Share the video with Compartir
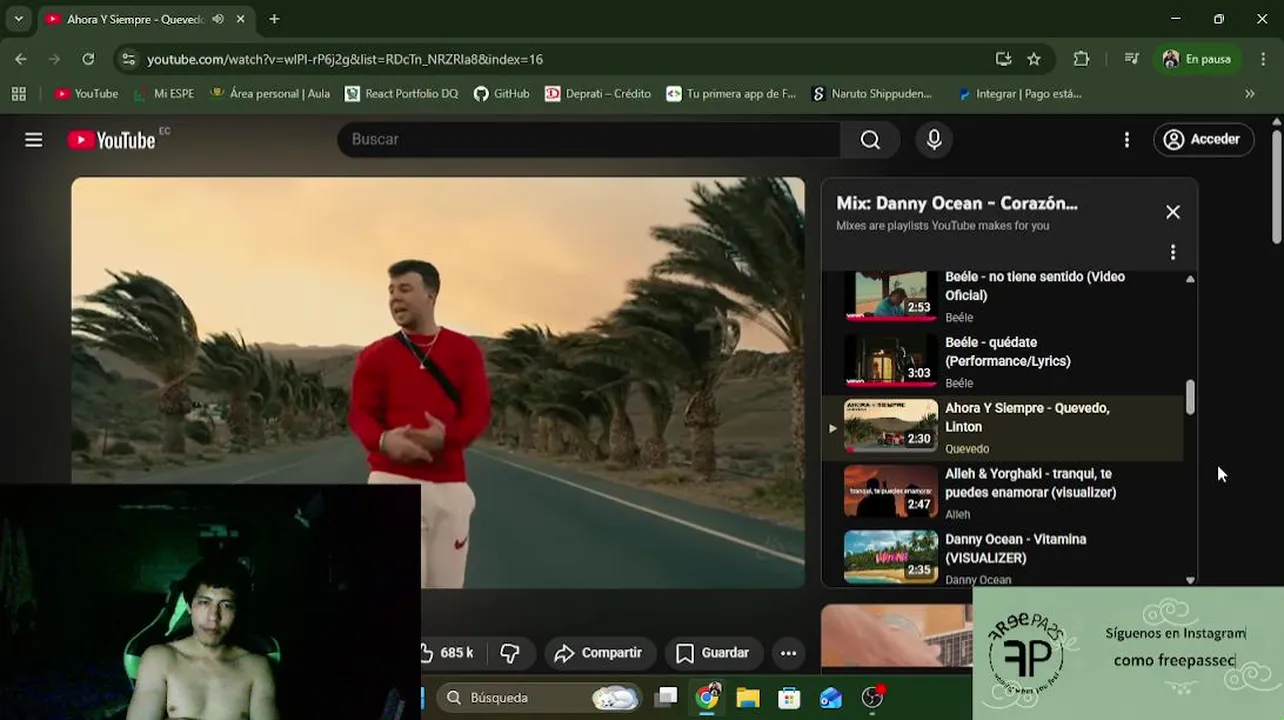 (x=599, y=653)
